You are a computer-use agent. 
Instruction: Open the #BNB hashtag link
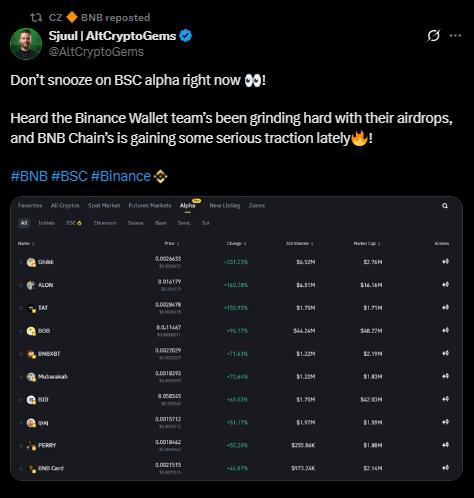29,176
